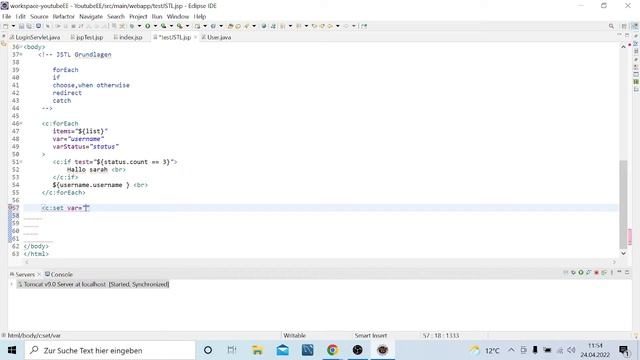
Task: Show hidden system tray icons chevron
Action: tap(511, 350)
